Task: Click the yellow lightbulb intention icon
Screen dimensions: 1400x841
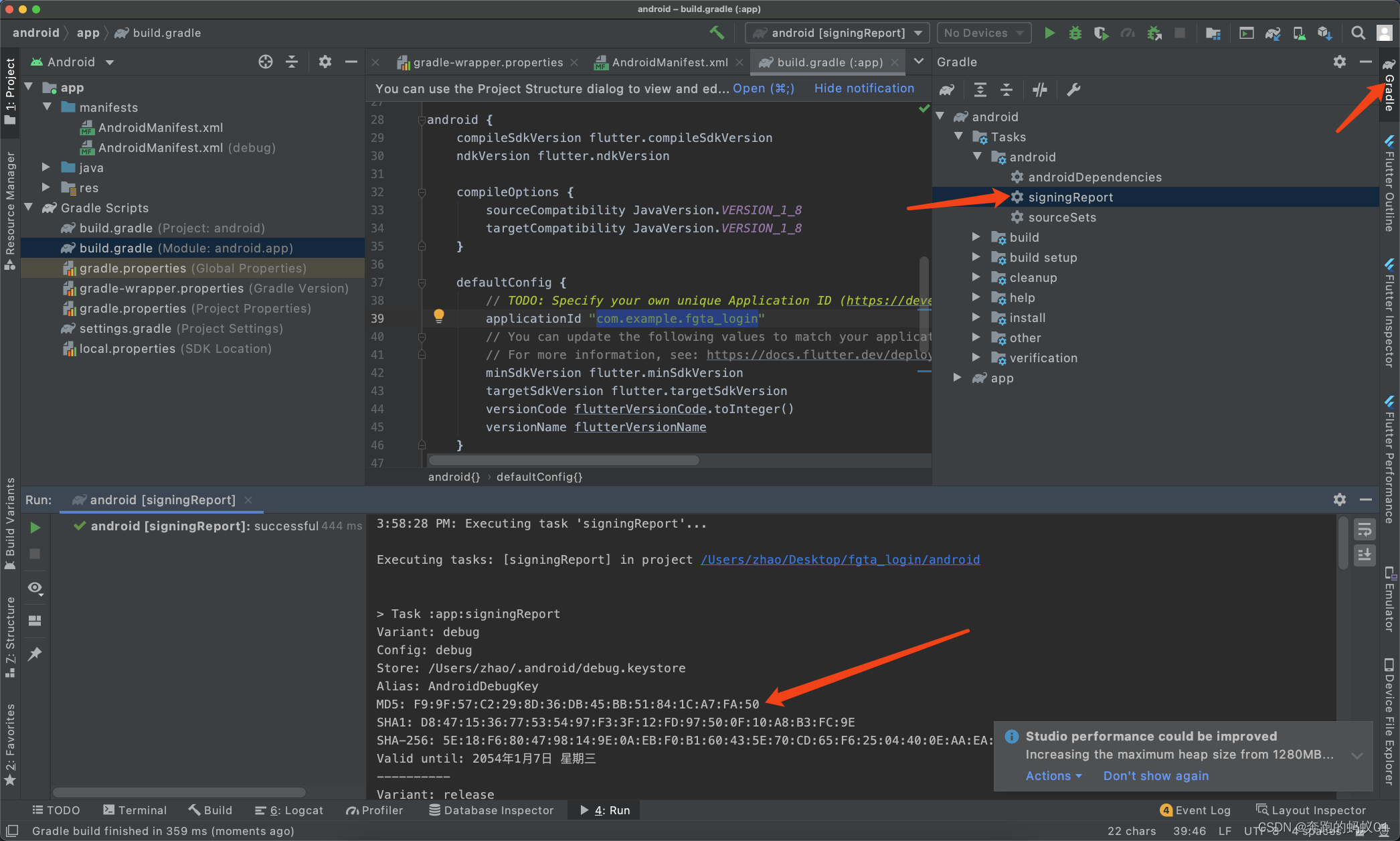Action: (438, 315)
